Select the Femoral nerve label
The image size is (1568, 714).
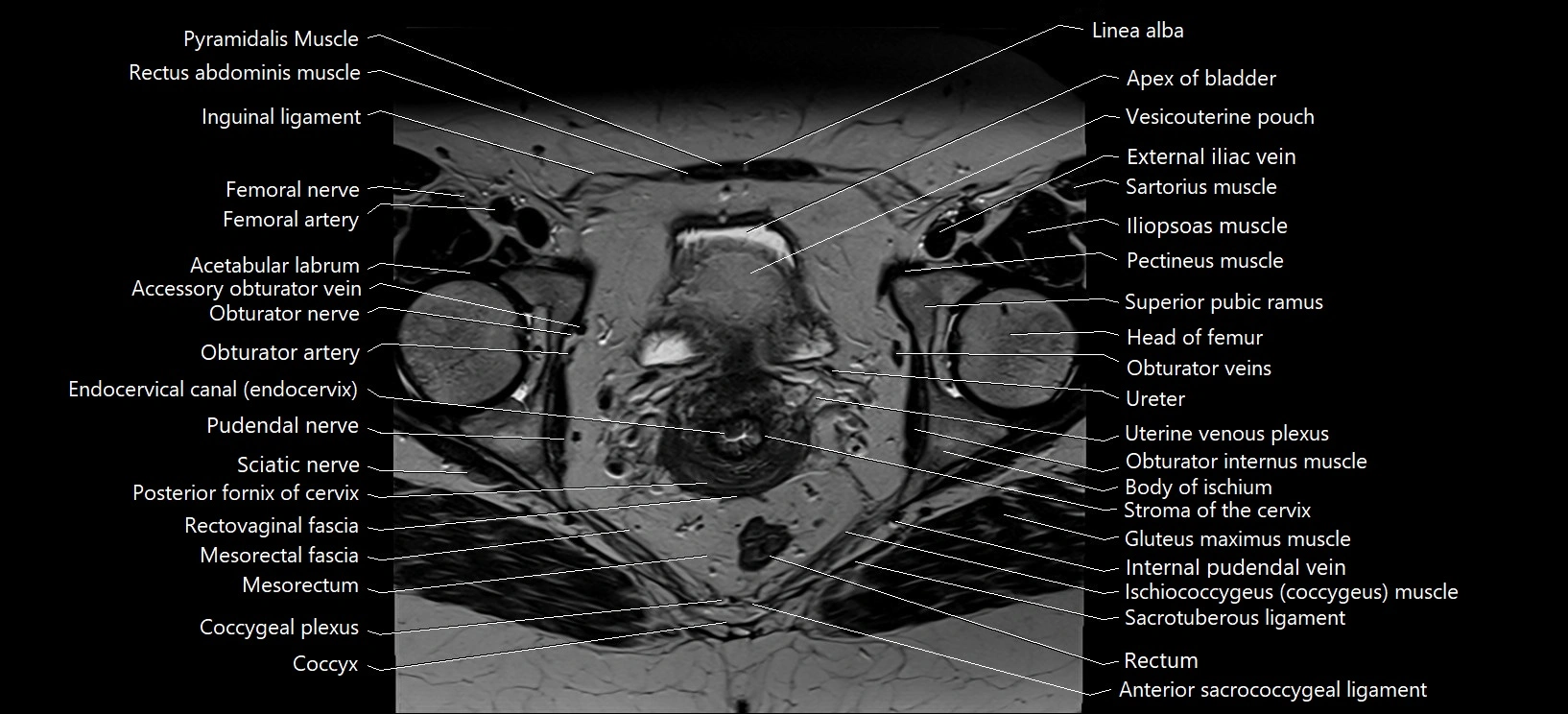(x=293, y=190)
